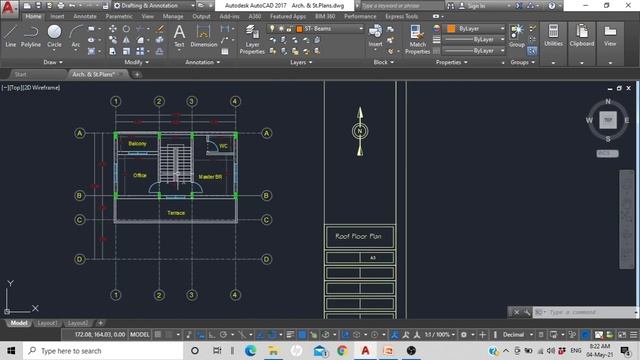This screenshot has width=640, height=360.
Task: Toggle group selection icon in Groups panel
Action: click(x=532, y=51)
